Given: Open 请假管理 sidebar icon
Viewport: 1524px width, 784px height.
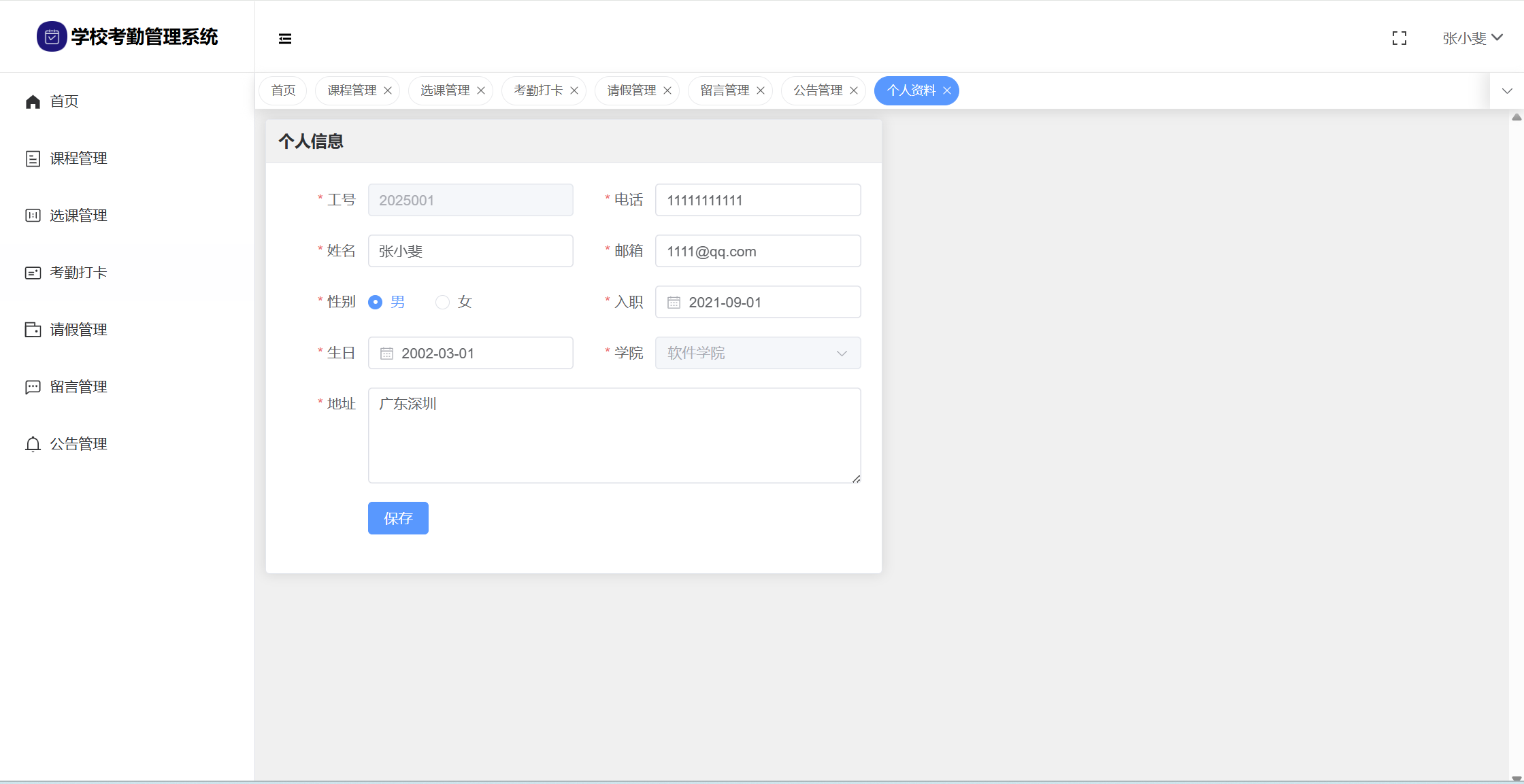Looking at the screenshot, I should [33, 330].
